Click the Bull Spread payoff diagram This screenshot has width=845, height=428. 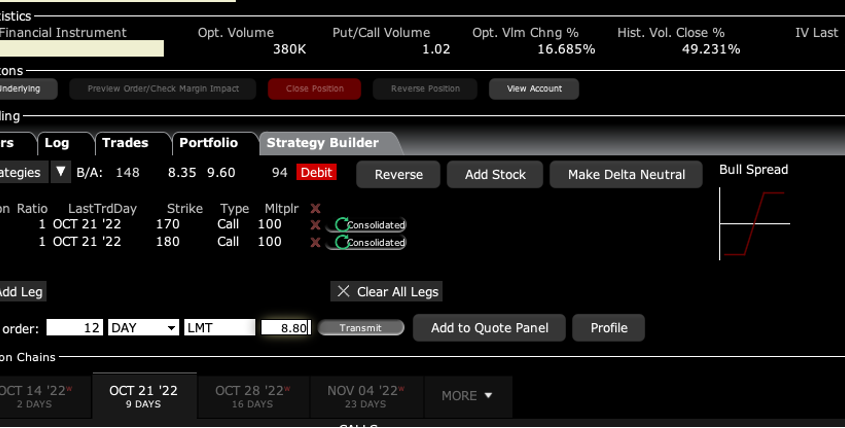[x=754, y=224]
